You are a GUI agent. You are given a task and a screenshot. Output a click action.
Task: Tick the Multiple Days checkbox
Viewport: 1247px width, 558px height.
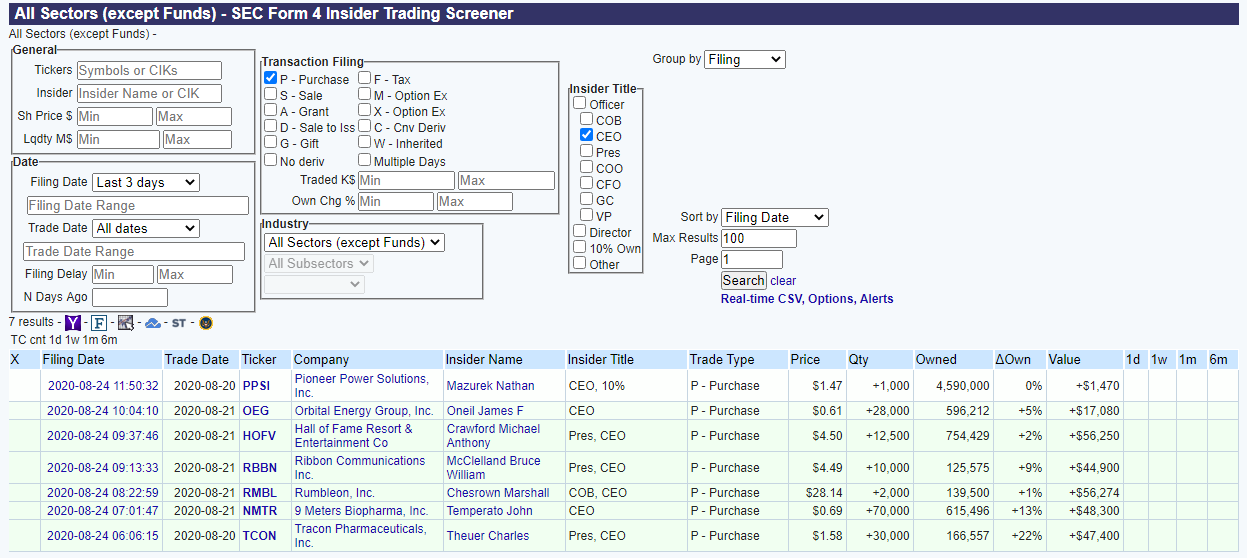coord(364,160)
